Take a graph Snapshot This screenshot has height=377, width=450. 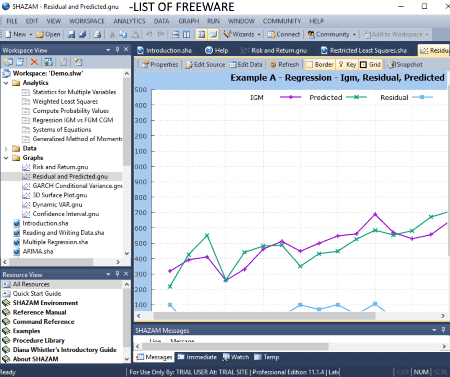[405, 65]
